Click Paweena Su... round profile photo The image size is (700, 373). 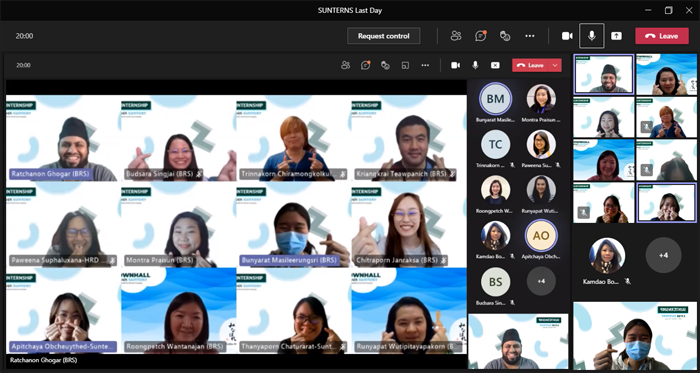click(541, 145)
